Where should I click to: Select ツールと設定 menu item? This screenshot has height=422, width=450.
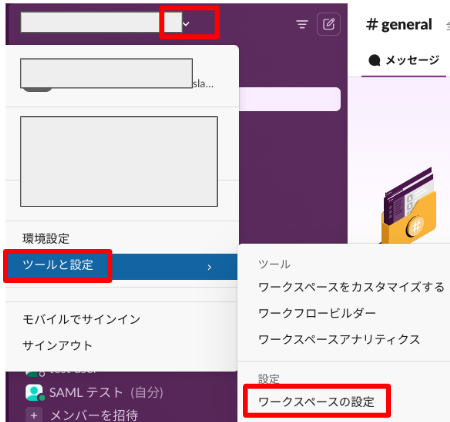point(121,266)
